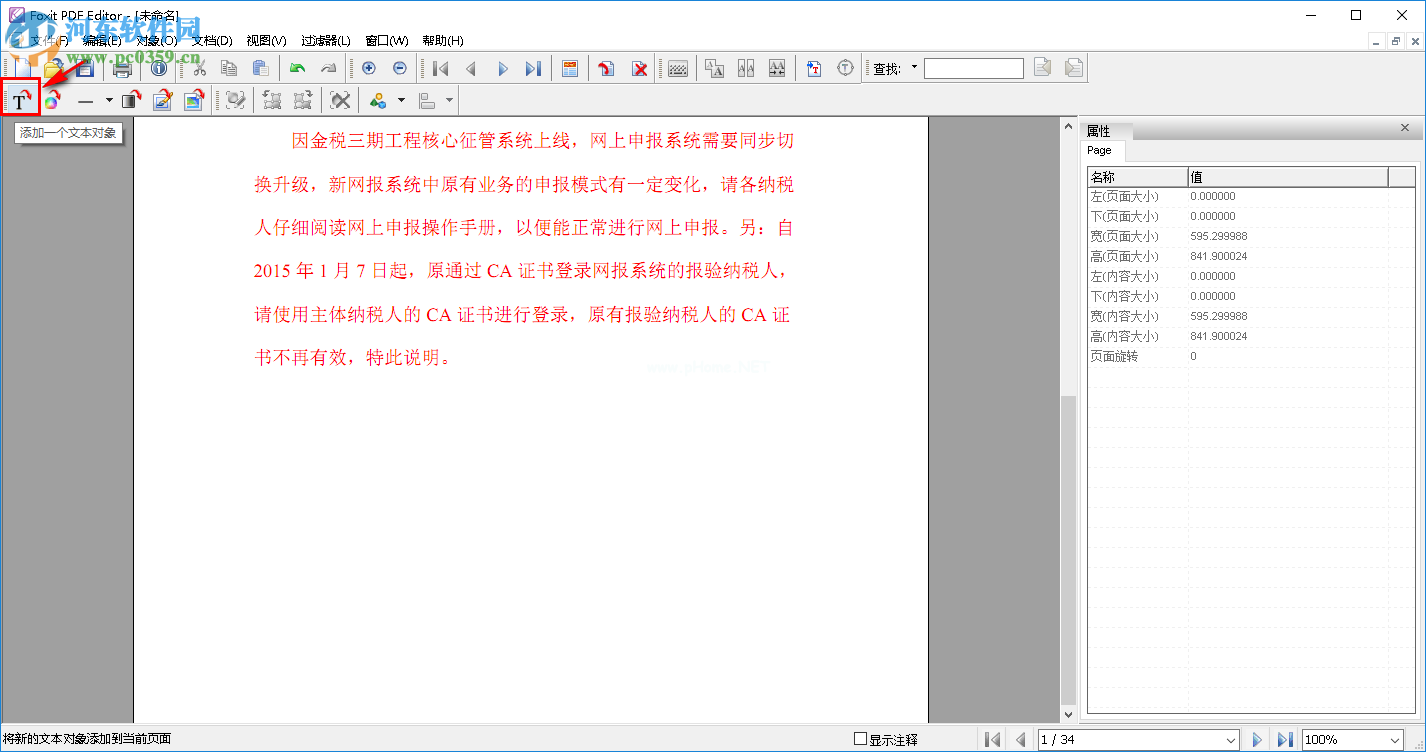Screen dimensions: 1426x752
Task: Click the find previous page icon
Action: (x=1043, y=68)
